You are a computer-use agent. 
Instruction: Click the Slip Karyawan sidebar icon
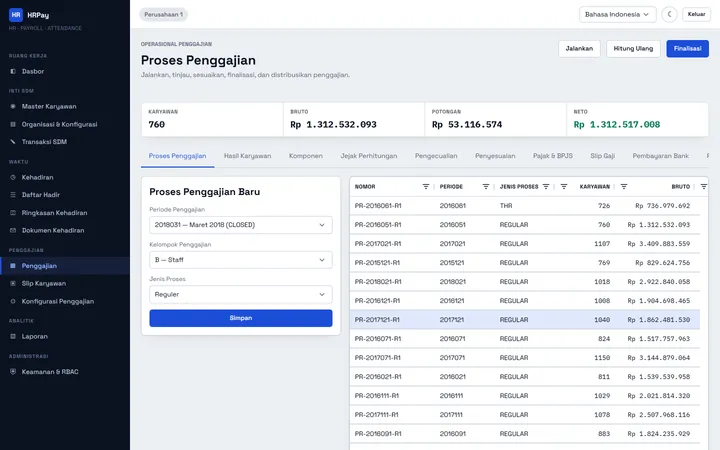(13, 283)
